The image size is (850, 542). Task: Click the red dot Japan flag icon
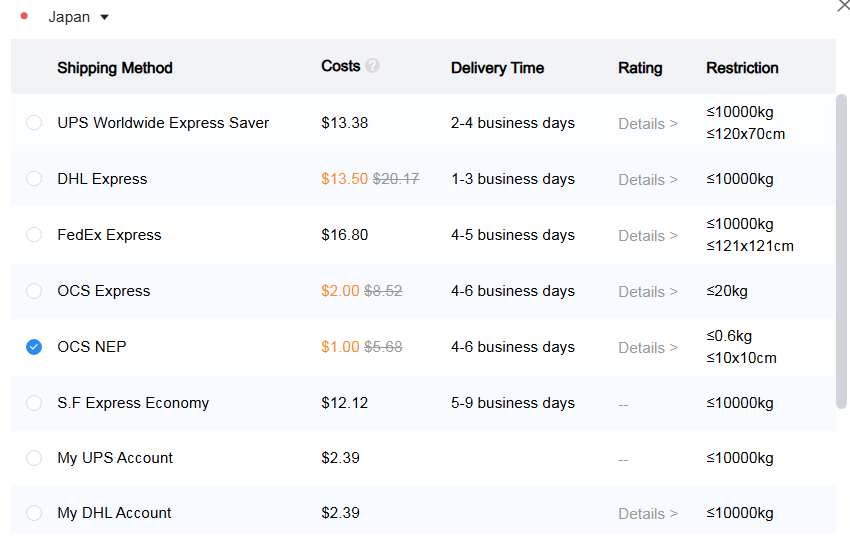tap(24, 16)
